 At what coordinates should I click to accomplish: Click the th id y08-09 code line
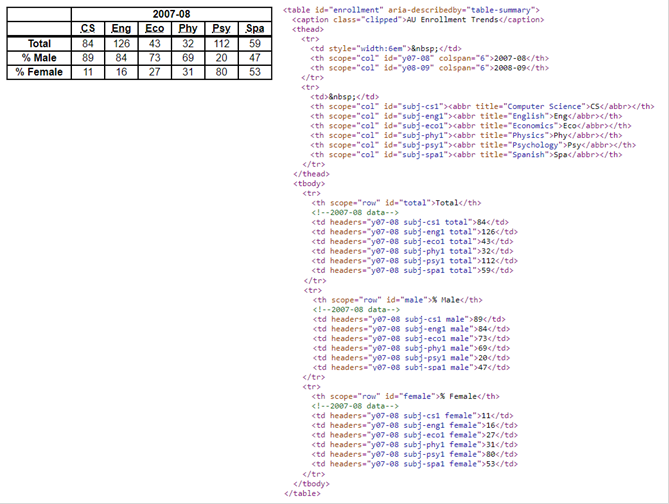[x=430, y=68]
